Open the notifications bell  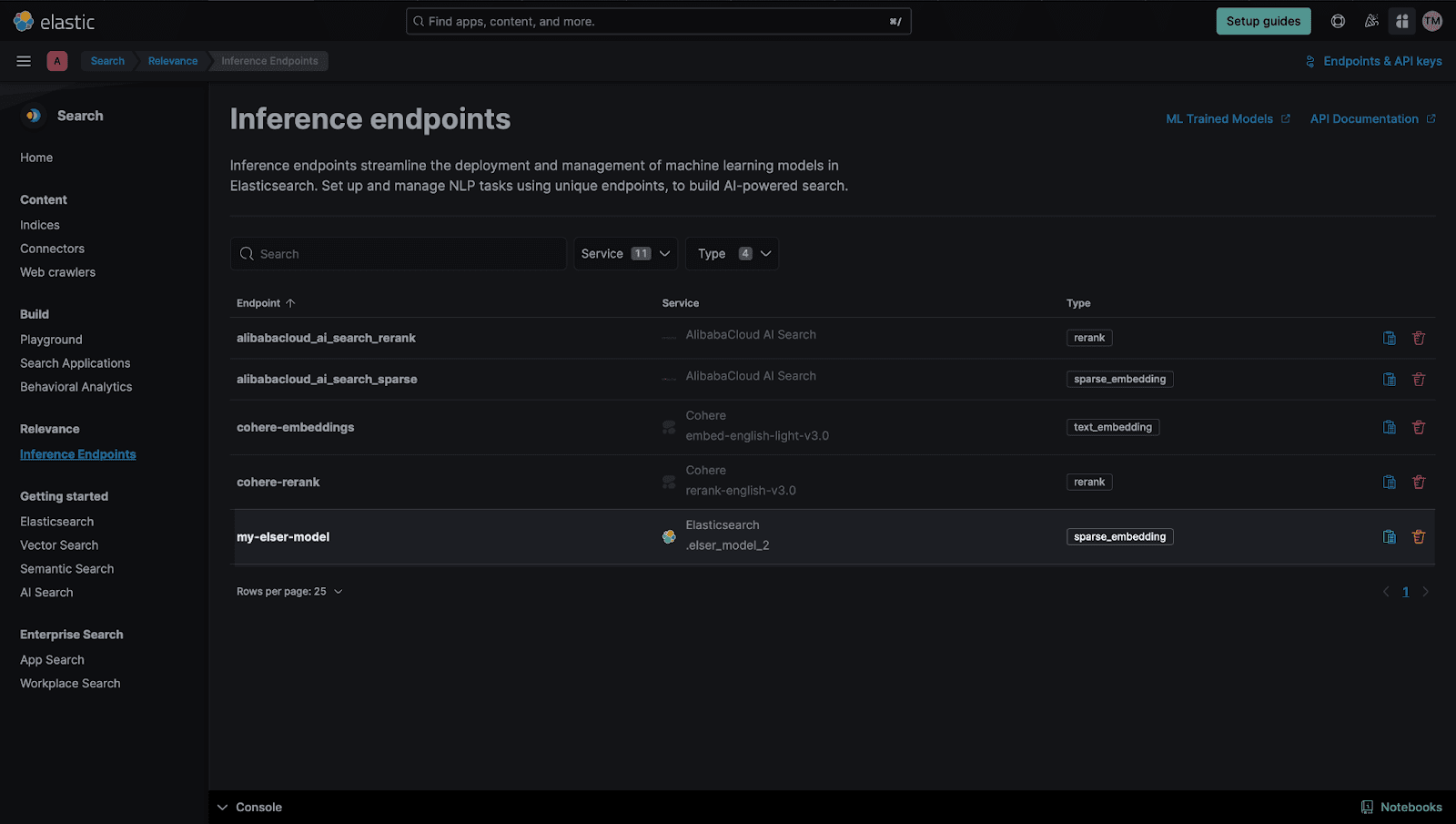tap(1370, 21)
